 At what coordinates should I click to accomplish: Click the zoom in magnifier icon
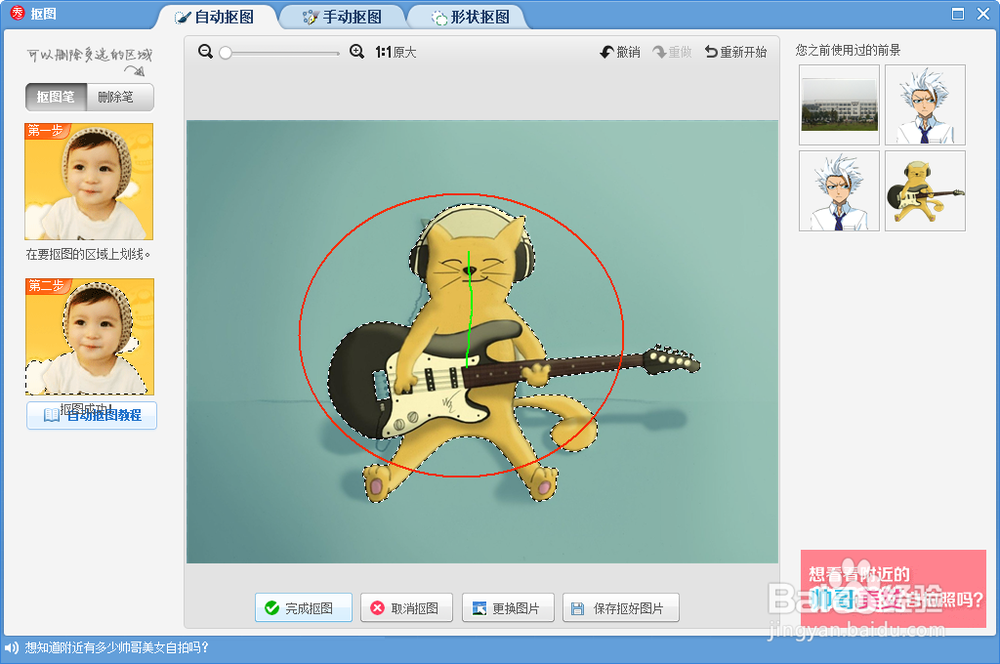pos(357,52)
